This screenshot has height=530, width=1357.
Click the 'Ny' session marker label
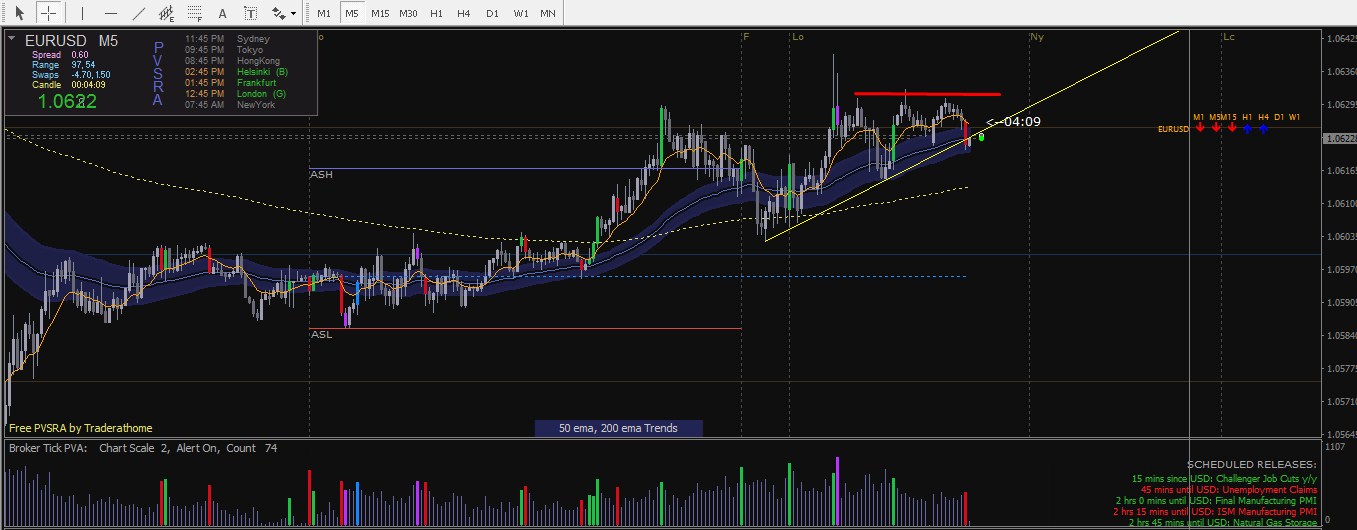pos(1037,37)
